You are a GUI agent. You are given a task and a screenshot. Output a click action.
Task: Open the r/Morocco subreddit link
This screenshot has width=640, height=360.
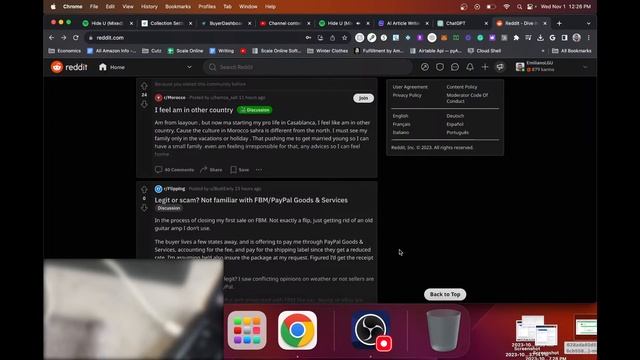click(174, 98)
